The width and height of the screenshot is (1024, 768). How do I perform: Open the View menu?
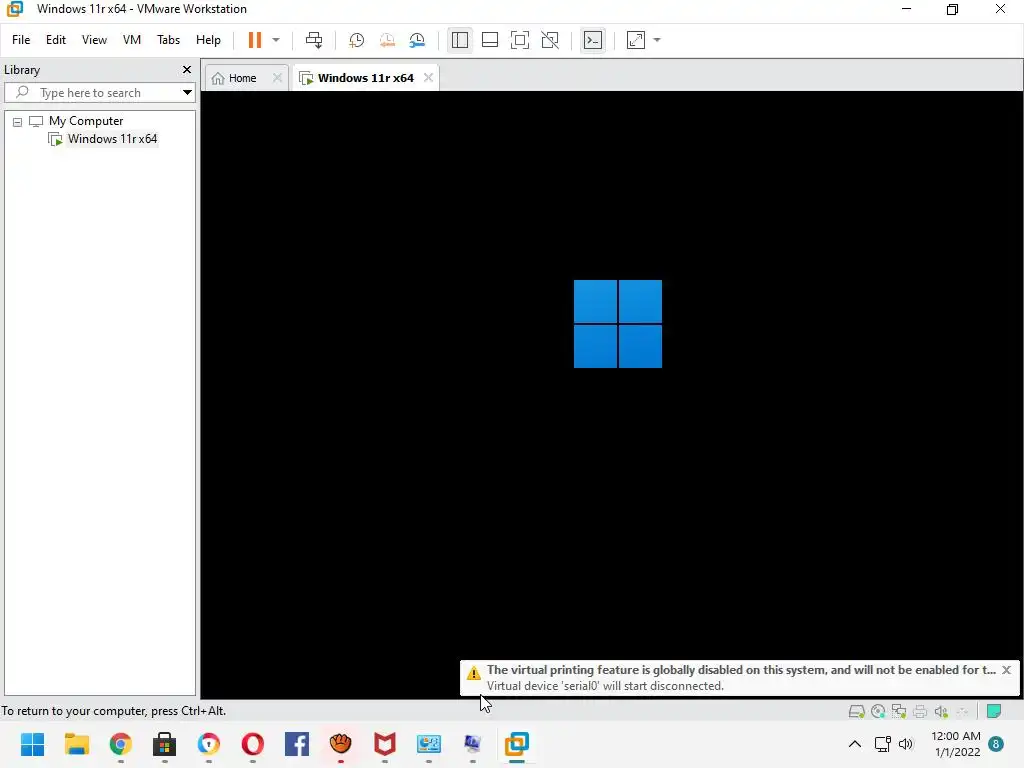pyautogui.click(x=94, y=40)
